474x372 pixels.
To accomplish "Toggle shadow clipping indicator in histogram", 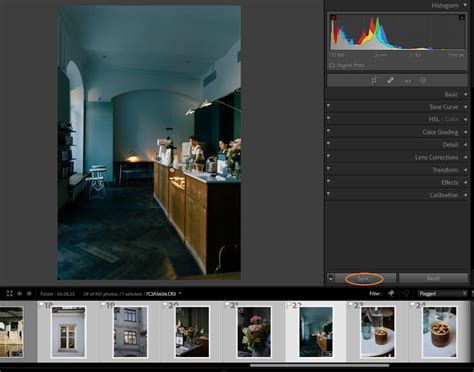I will (x=333, y=17).
